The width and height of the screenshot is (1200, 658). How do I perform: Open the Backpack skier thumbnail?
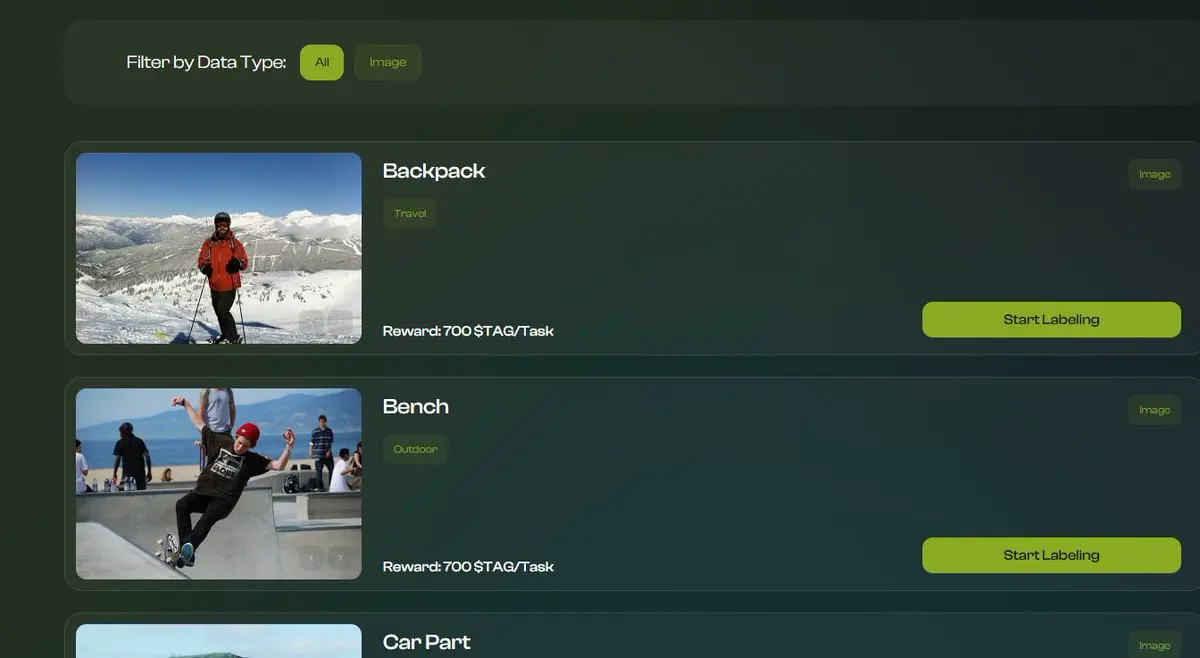click(x=219, y=248)
